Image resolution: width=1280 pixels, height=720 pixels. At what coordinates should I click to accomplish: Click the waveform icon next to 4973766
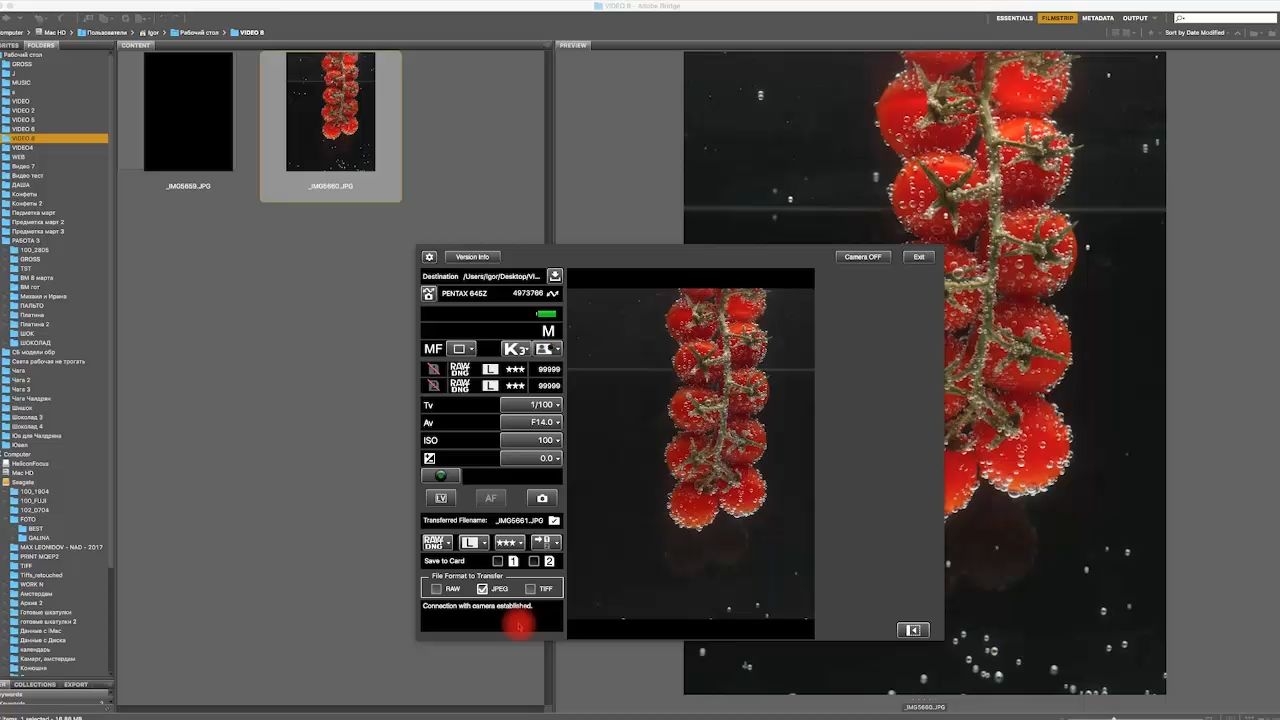point(553,294)
